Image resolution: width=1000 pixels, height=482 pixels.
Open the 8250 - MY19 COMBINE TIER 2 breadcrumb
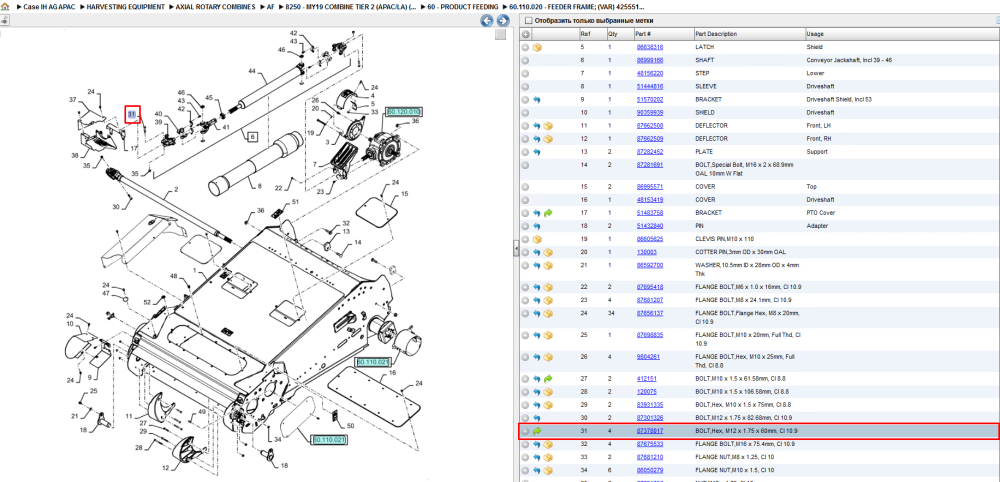351,6
